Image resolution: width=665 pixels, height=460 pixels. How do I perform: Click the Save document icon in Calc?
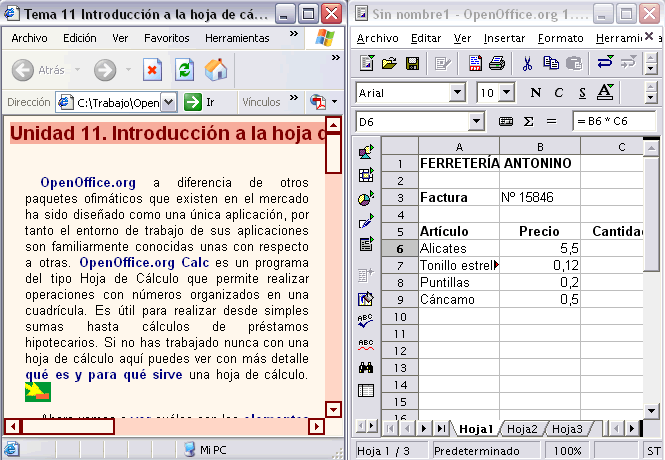pos(412,64)
